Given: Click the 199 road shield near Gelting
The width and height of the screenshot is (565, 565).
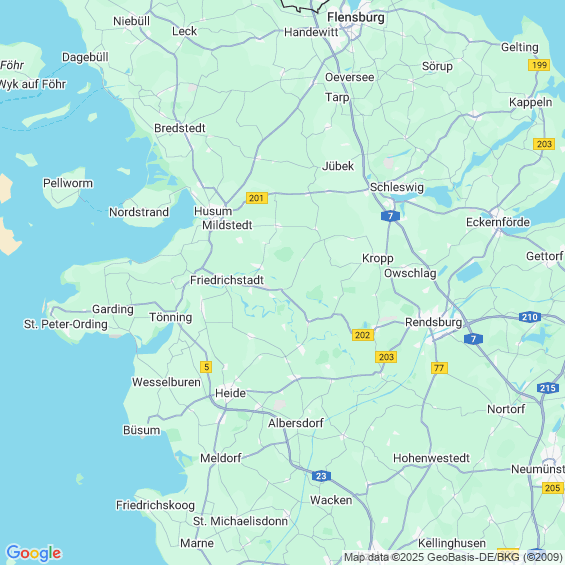Looking at the screenshot, I should click(539, 65).
